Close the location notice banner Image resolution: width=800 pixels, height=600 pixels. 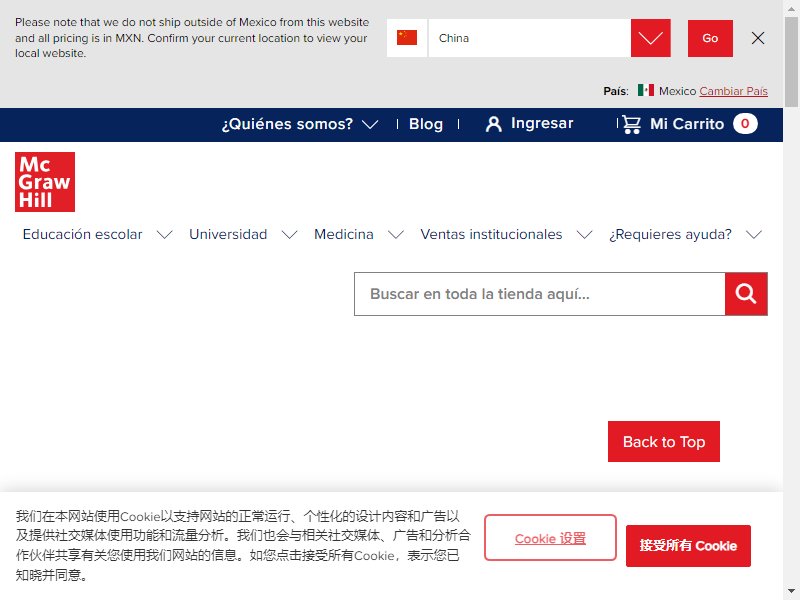758,38
